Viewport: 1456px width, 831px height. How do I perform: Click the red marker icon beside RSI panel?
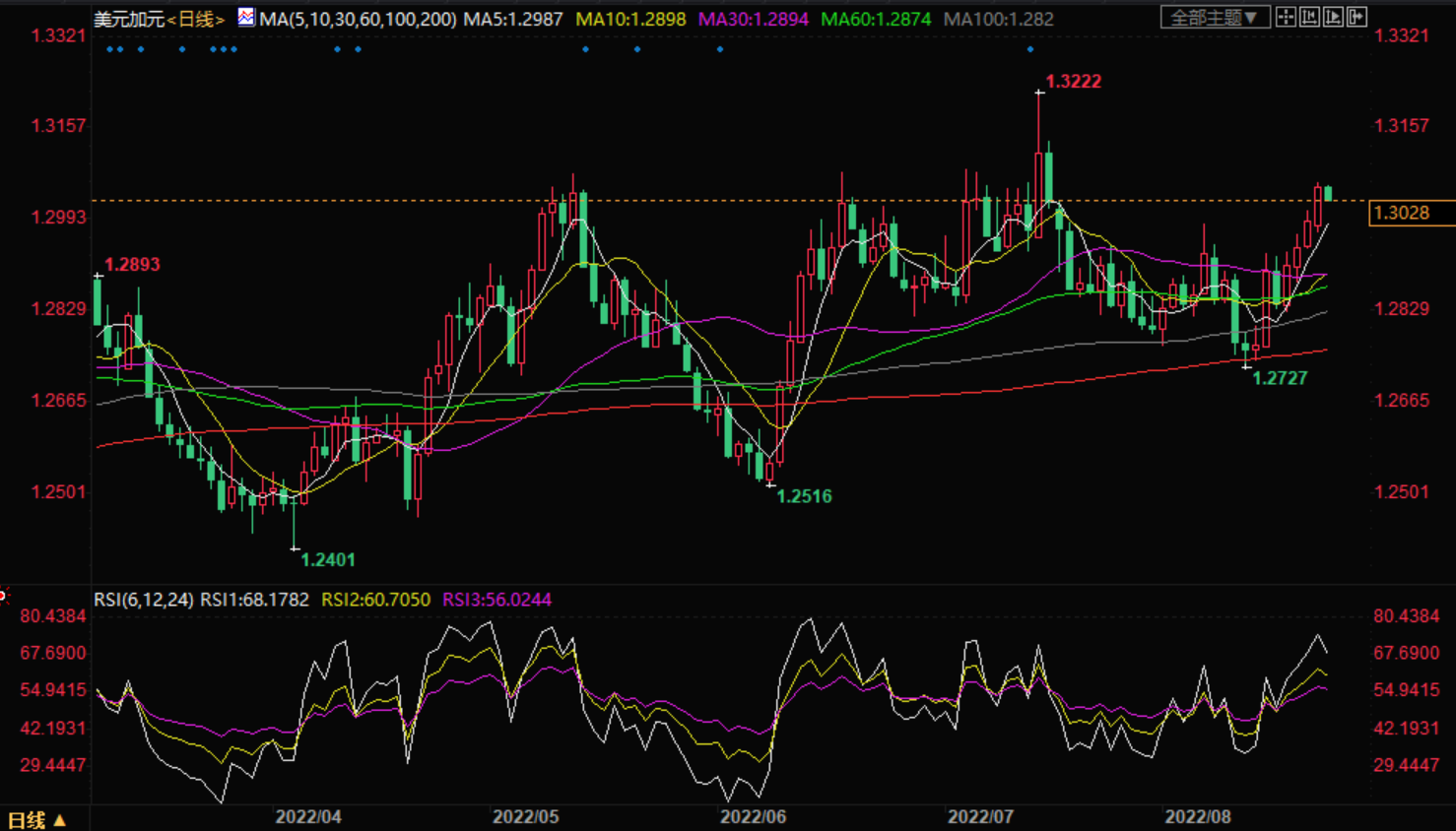tap(3, 596)
